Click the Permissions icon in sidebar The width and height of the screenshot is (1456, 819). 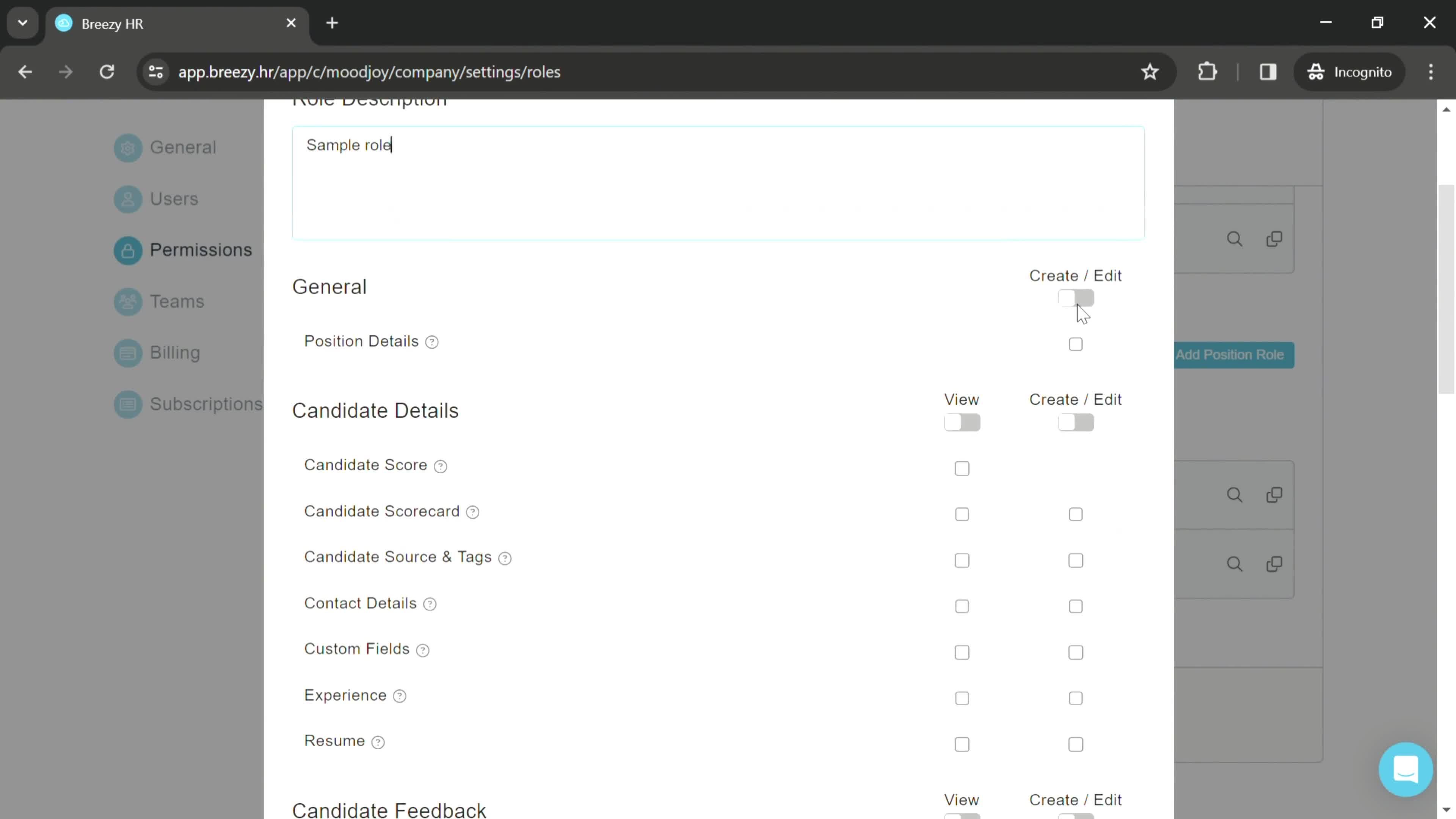127,250
